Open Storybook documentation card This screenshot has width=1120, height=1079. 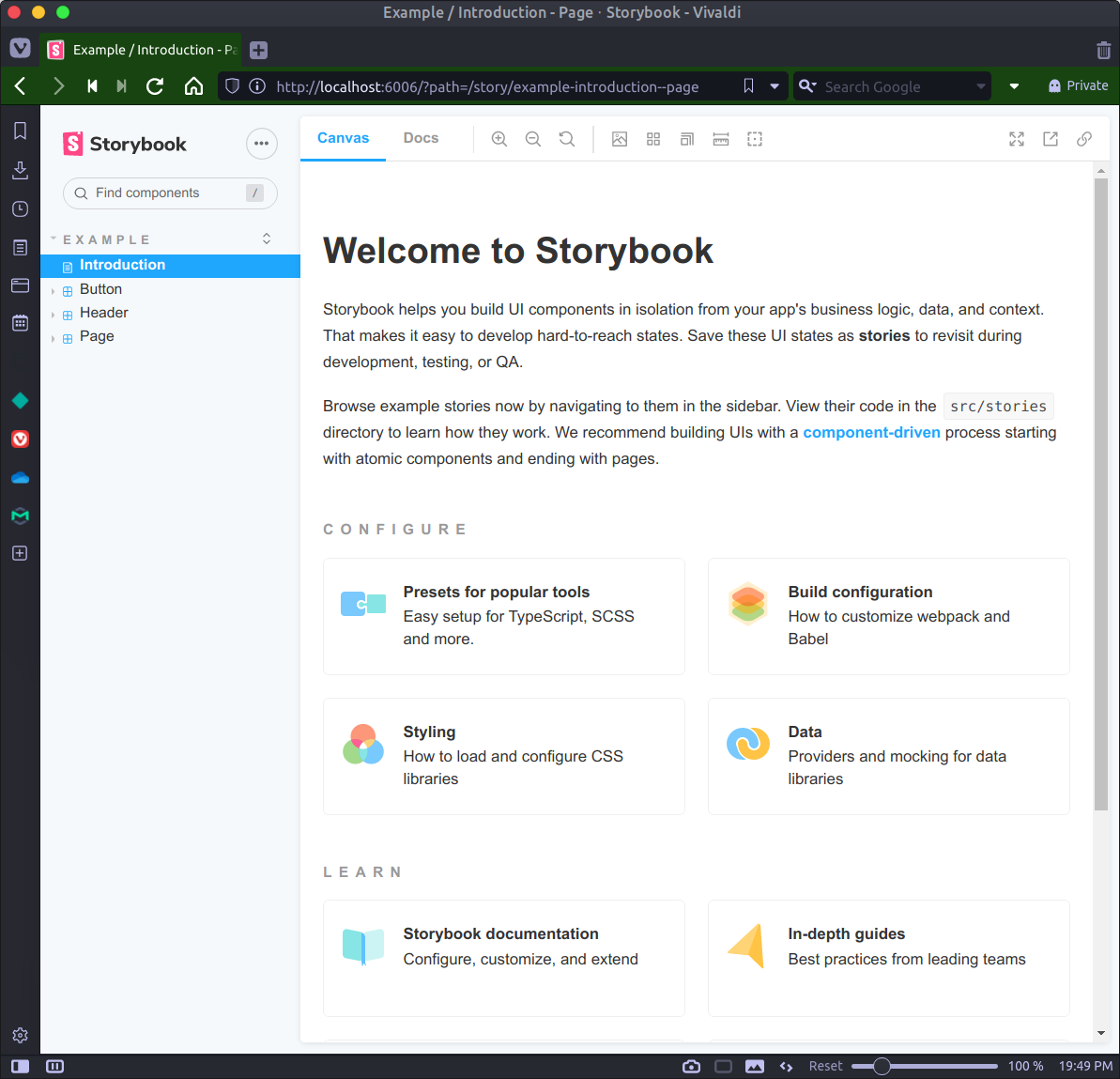point(503,958)
